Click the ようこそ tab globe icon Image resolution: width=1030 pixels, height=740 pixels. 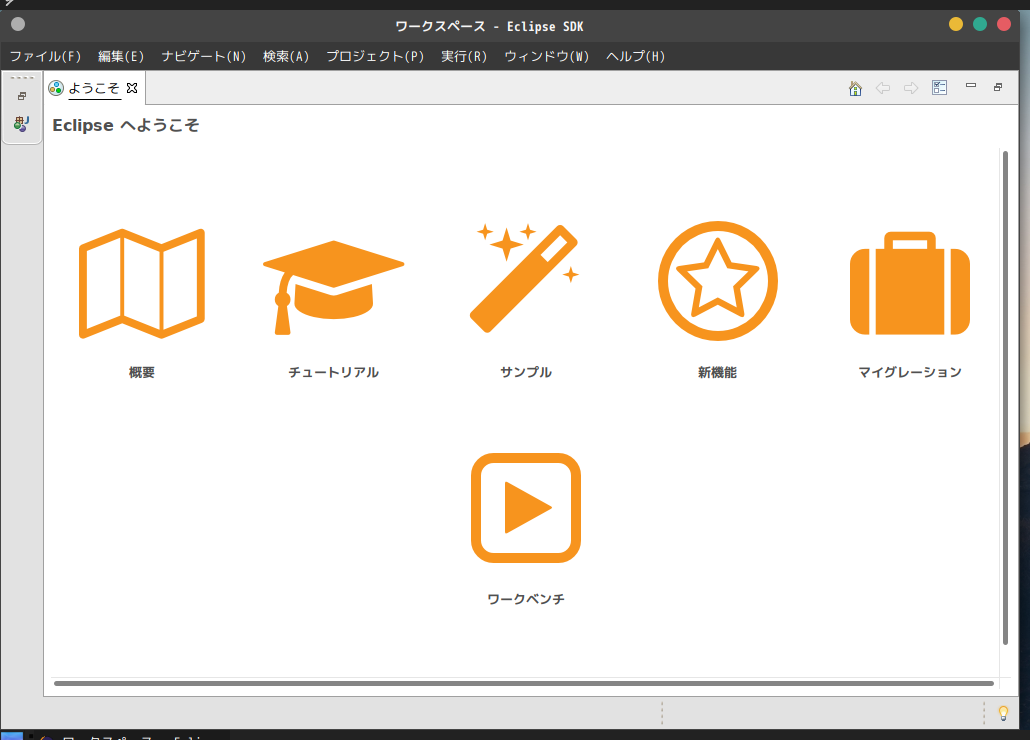click(x=56, y=88)
